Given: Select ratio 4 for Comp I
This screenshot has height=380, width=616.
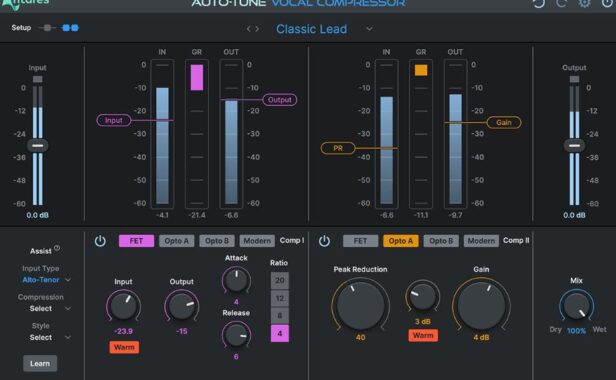Looking at the screenshot, I should 280,334.
